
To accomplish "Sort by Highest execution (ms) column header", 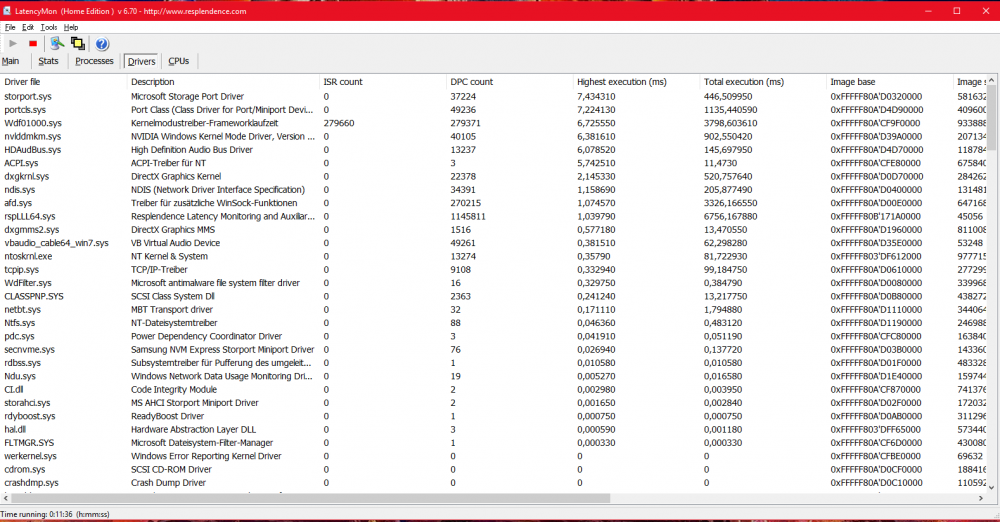I will 636,82.
